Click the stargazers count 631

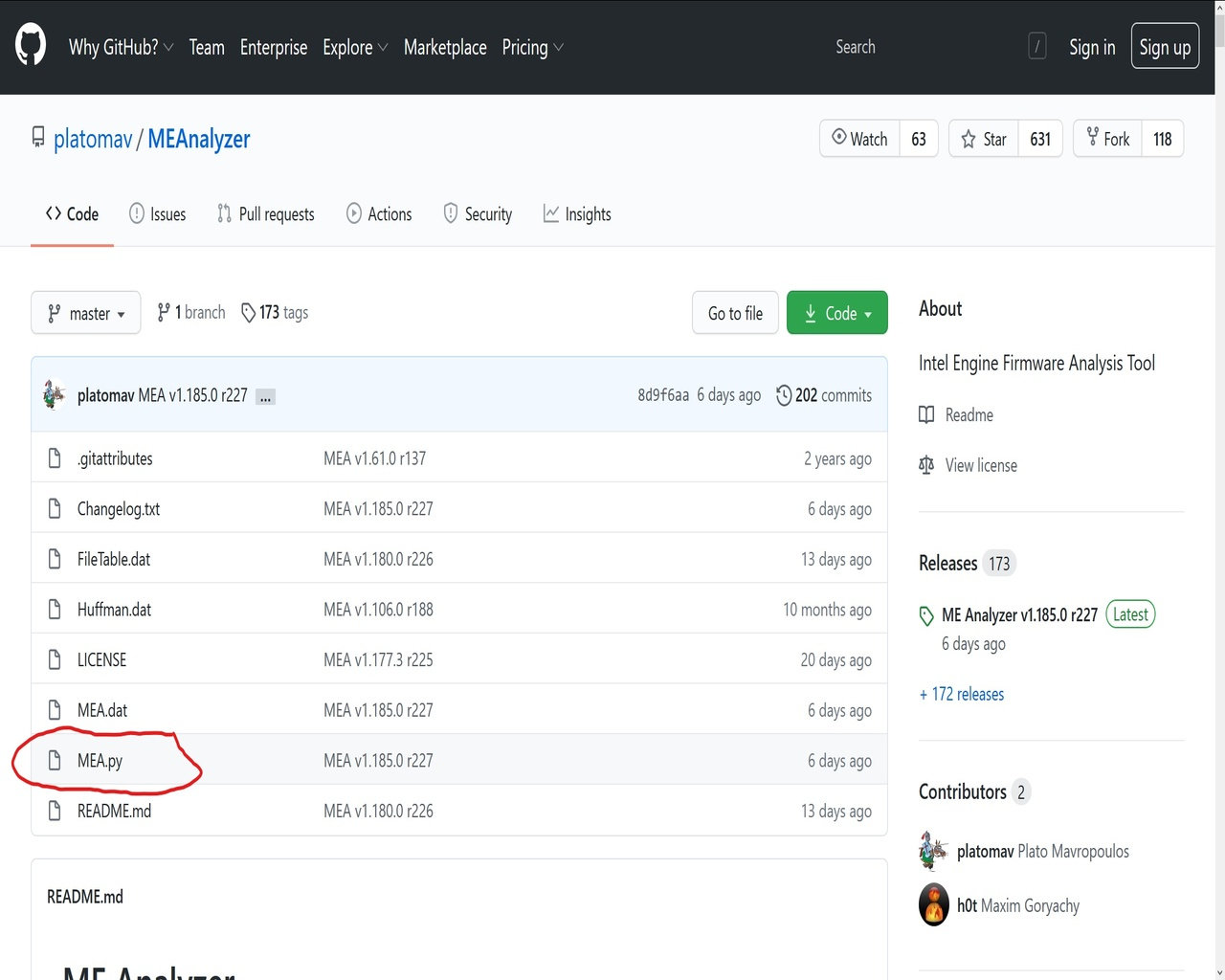[x=1040, y=139]
